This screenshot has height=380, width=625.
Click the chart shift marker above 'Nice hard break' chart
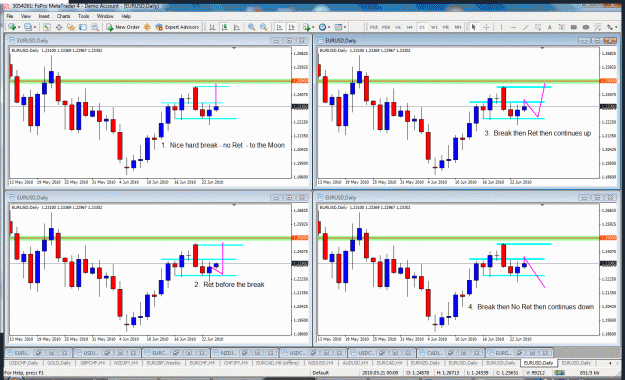tap(234, 48)
